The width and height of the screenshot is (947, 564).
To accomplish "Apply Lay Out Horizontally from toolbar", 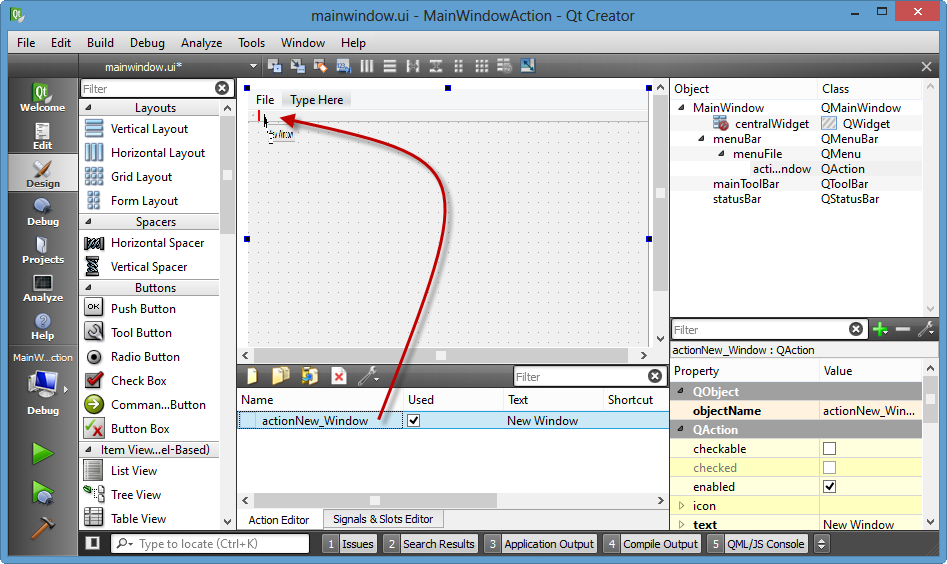I will [367, 66].
